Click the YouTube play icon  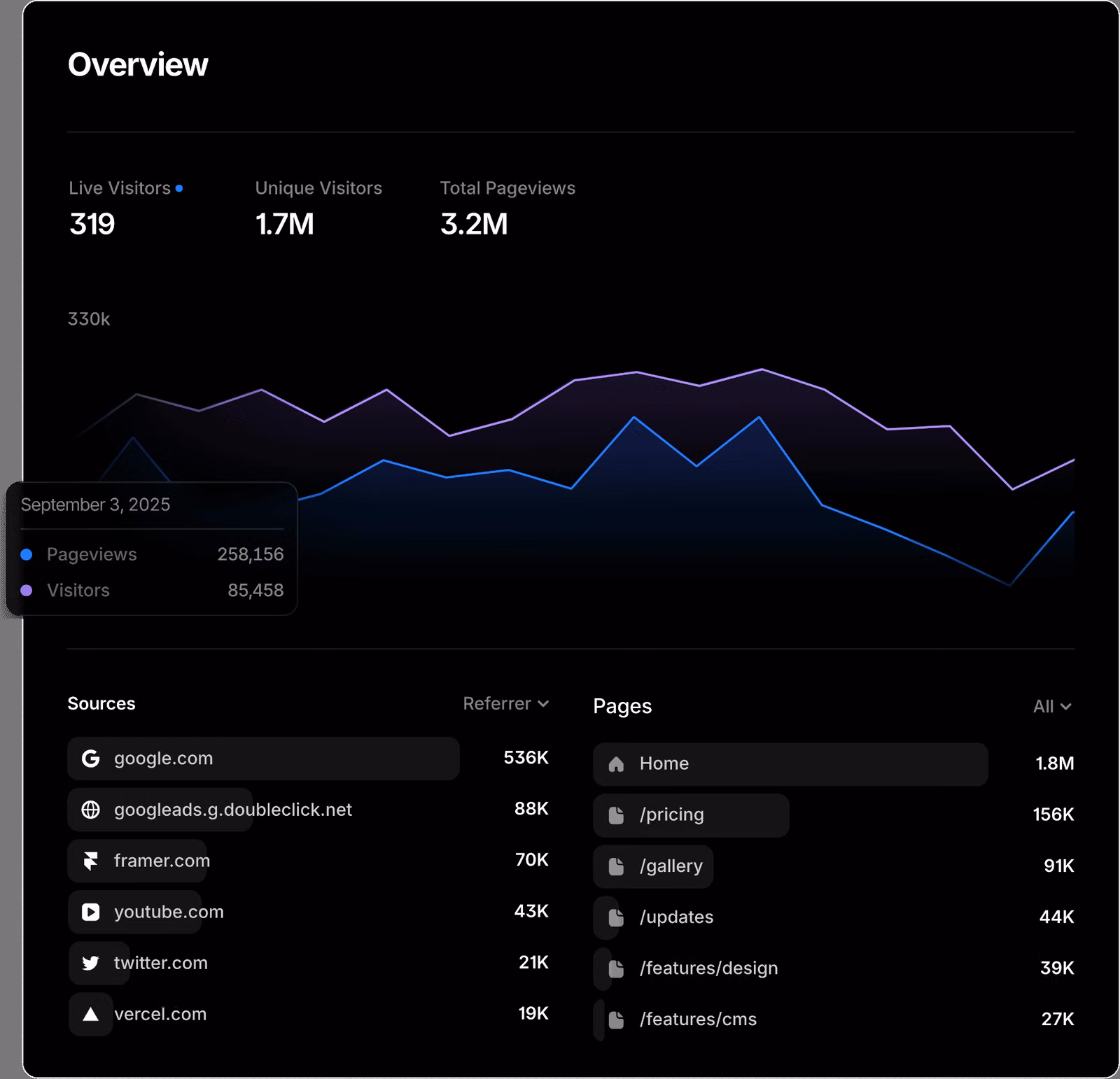pos(90,912)
